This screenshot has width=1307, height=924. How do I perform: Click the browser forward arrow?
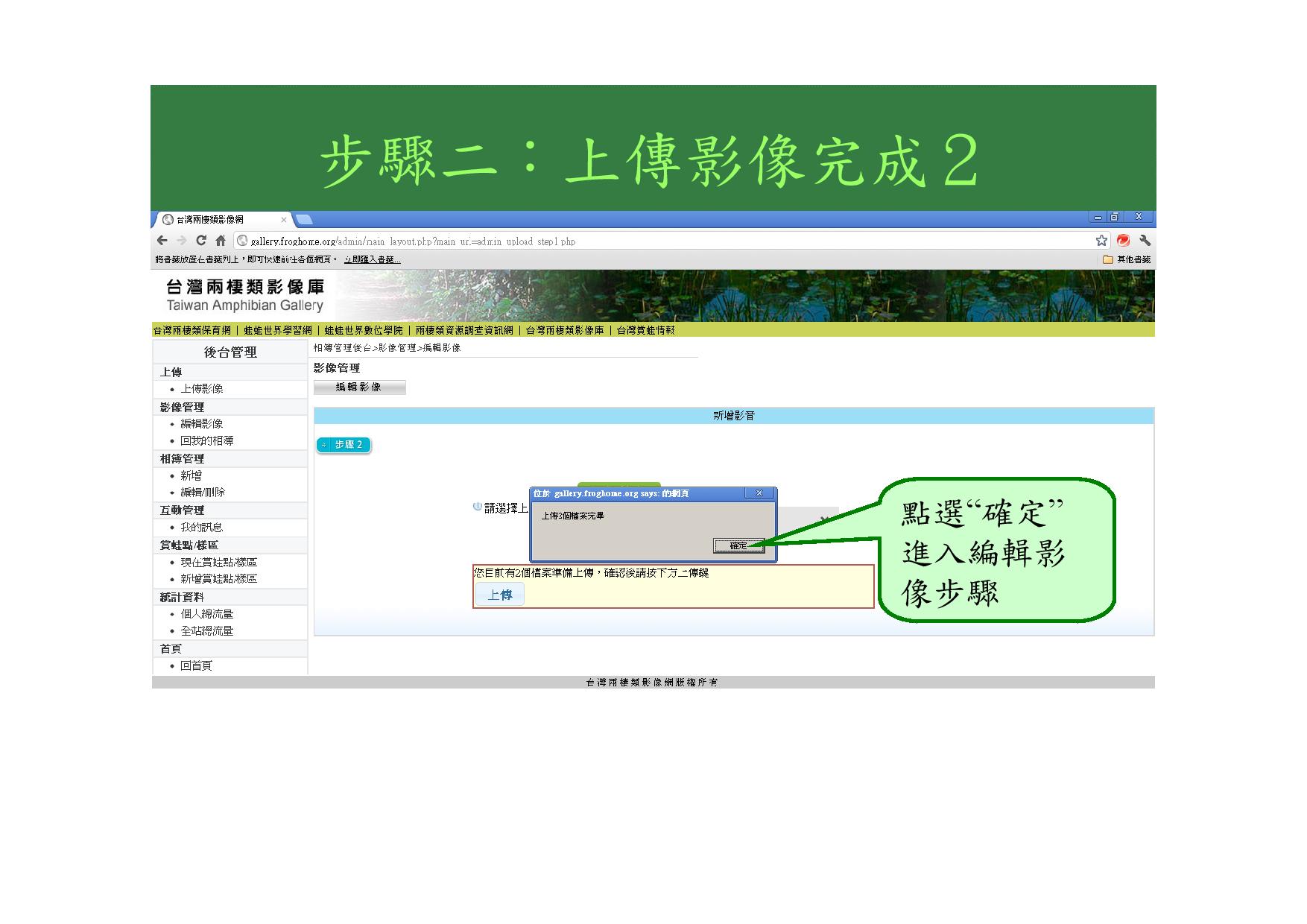pyautogui.click(x=182, y=241)
